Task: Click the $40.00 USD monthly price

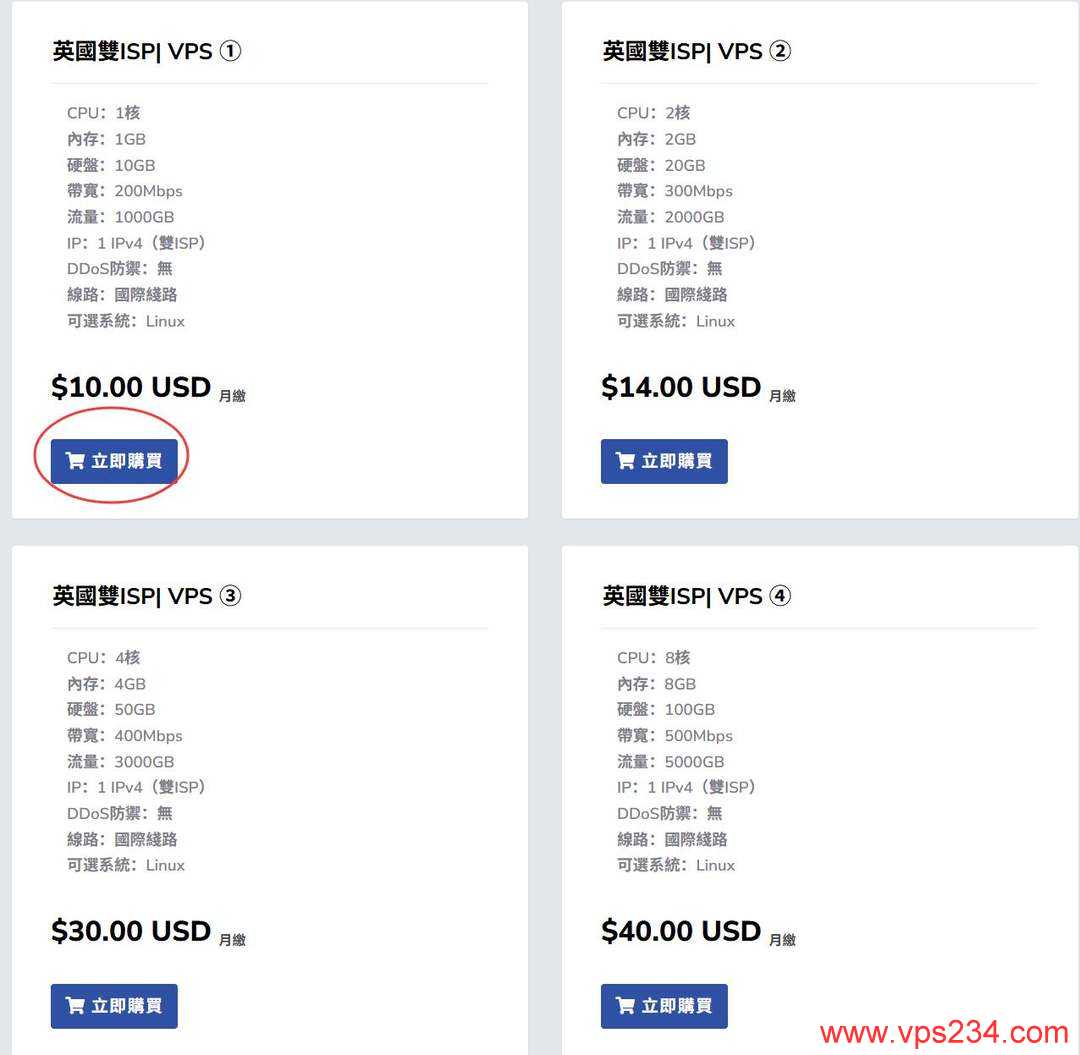Action: [x=680, y=931]
